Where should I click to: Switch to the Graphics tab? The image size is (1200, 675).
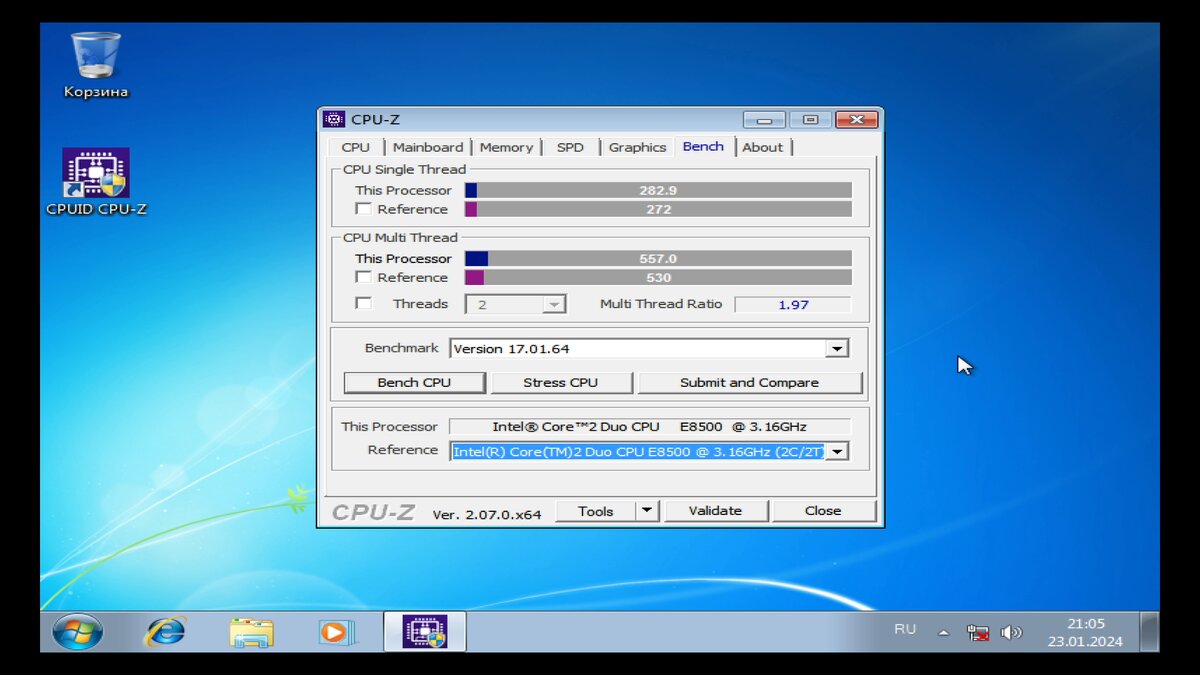tap(637, 147)
